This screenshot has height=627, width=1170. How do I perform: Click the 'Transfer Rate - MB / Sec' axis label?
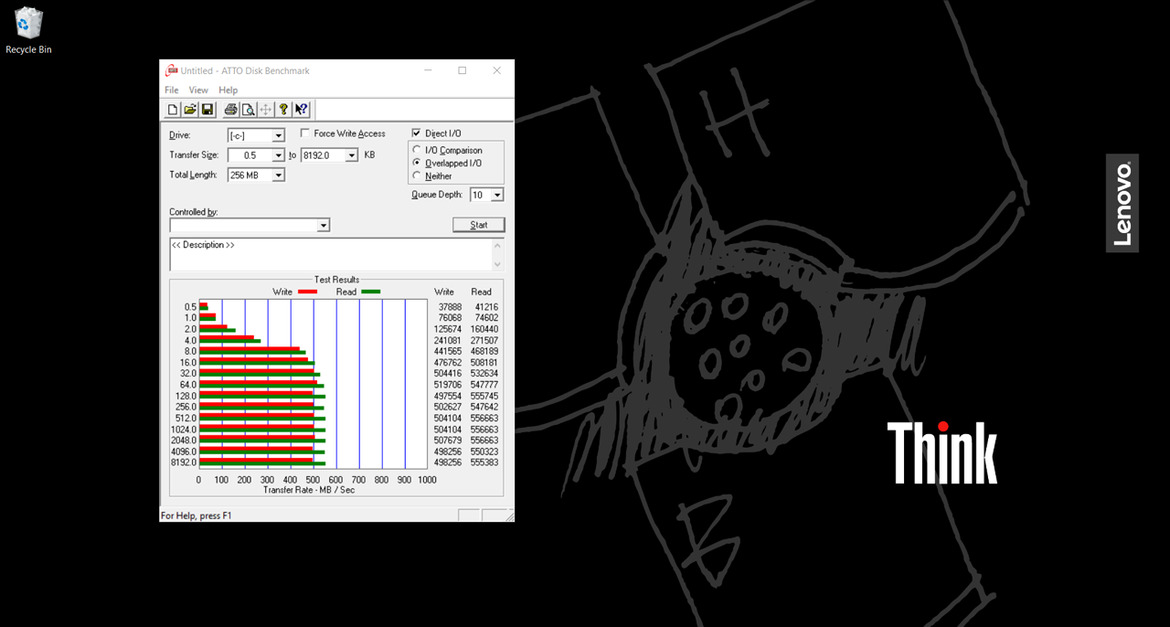309,490
